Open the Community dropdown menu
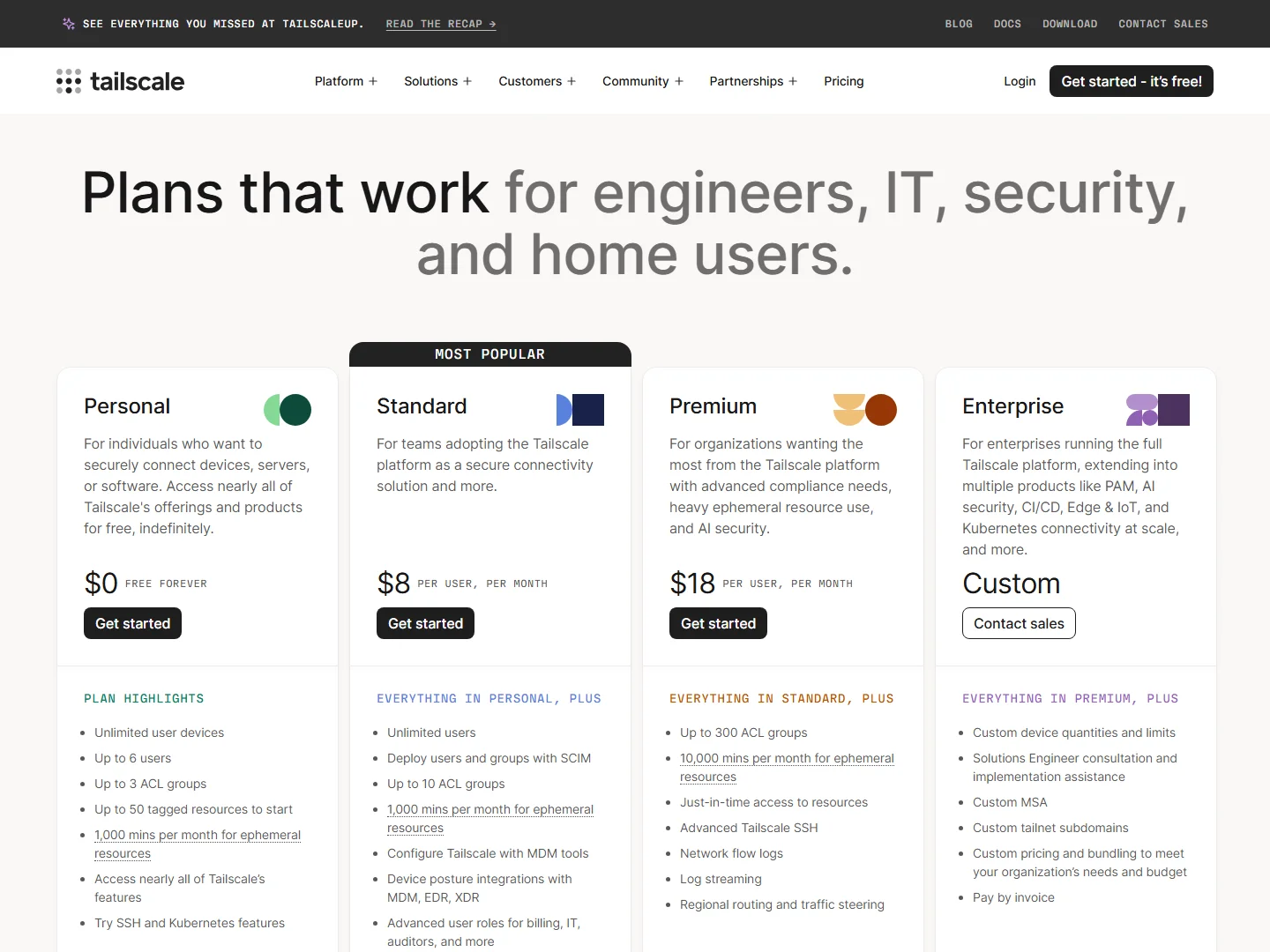Screen dimensions: 1270x952 coord(643,81)
